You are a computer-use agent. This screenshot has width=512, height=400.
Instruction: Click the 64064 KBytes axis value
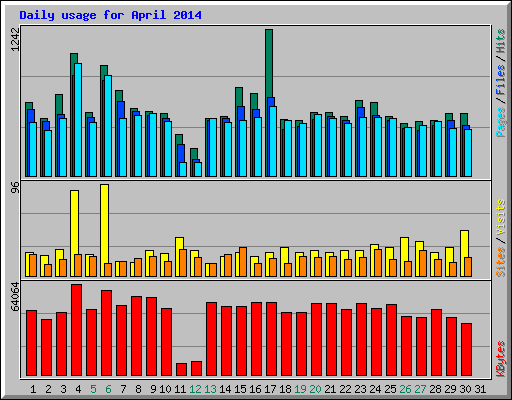[15, 297]
